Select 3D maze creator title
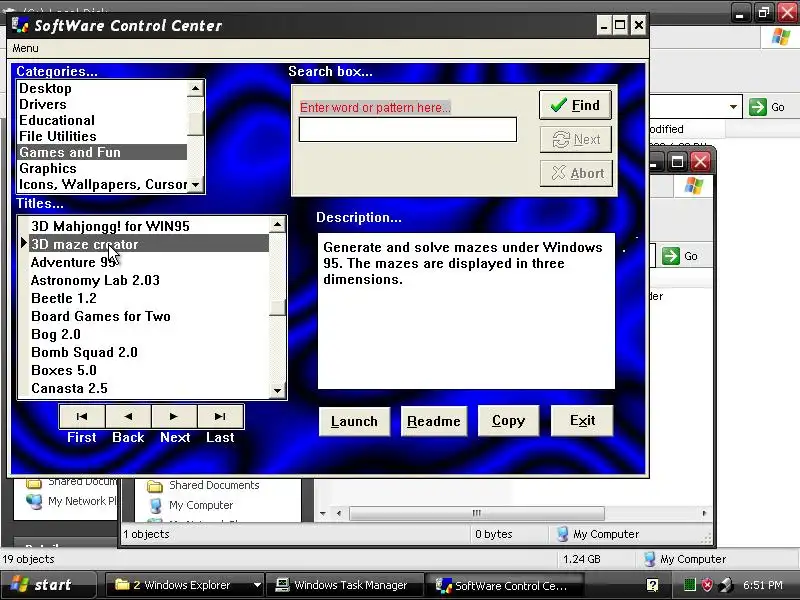Viewport: 800px width, 600px height. pyautogui.click(x=149, y=244)
